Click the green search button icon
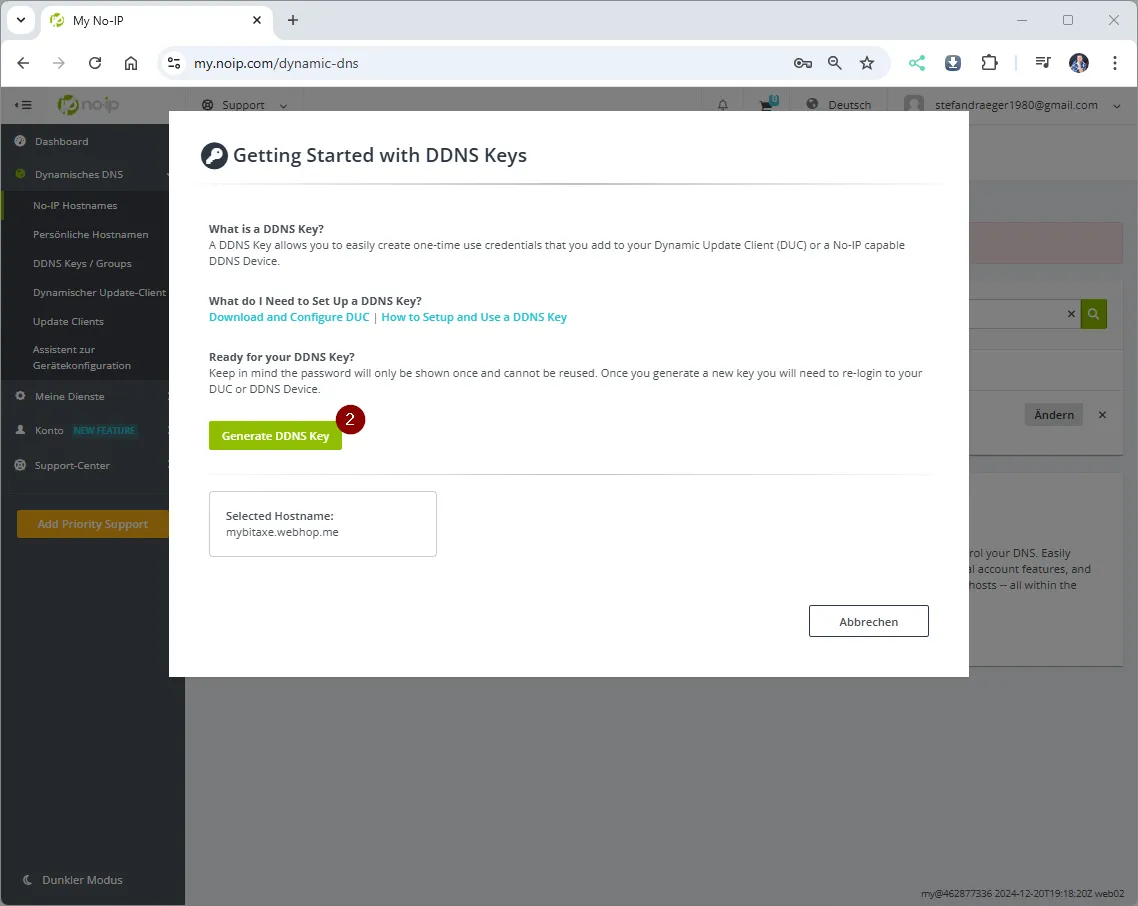 (1094, 314)
